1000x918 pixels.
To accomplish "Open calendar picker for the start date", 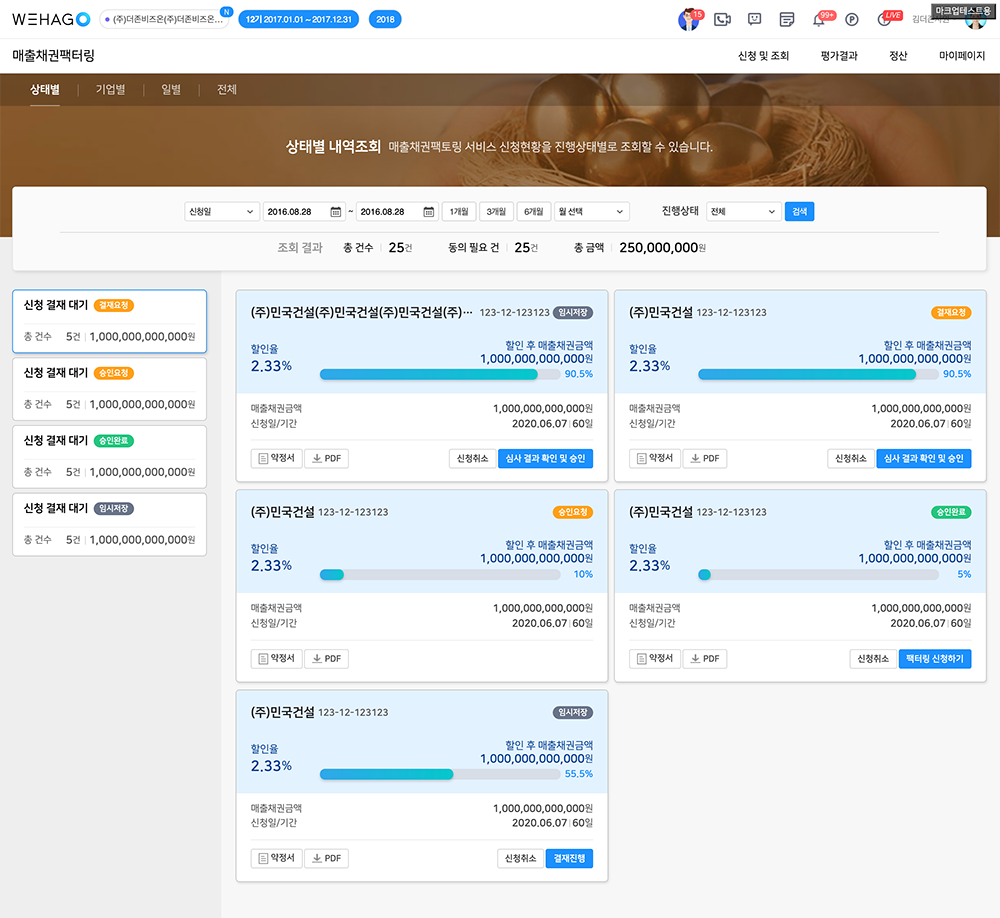I will (x=336, y=212).
